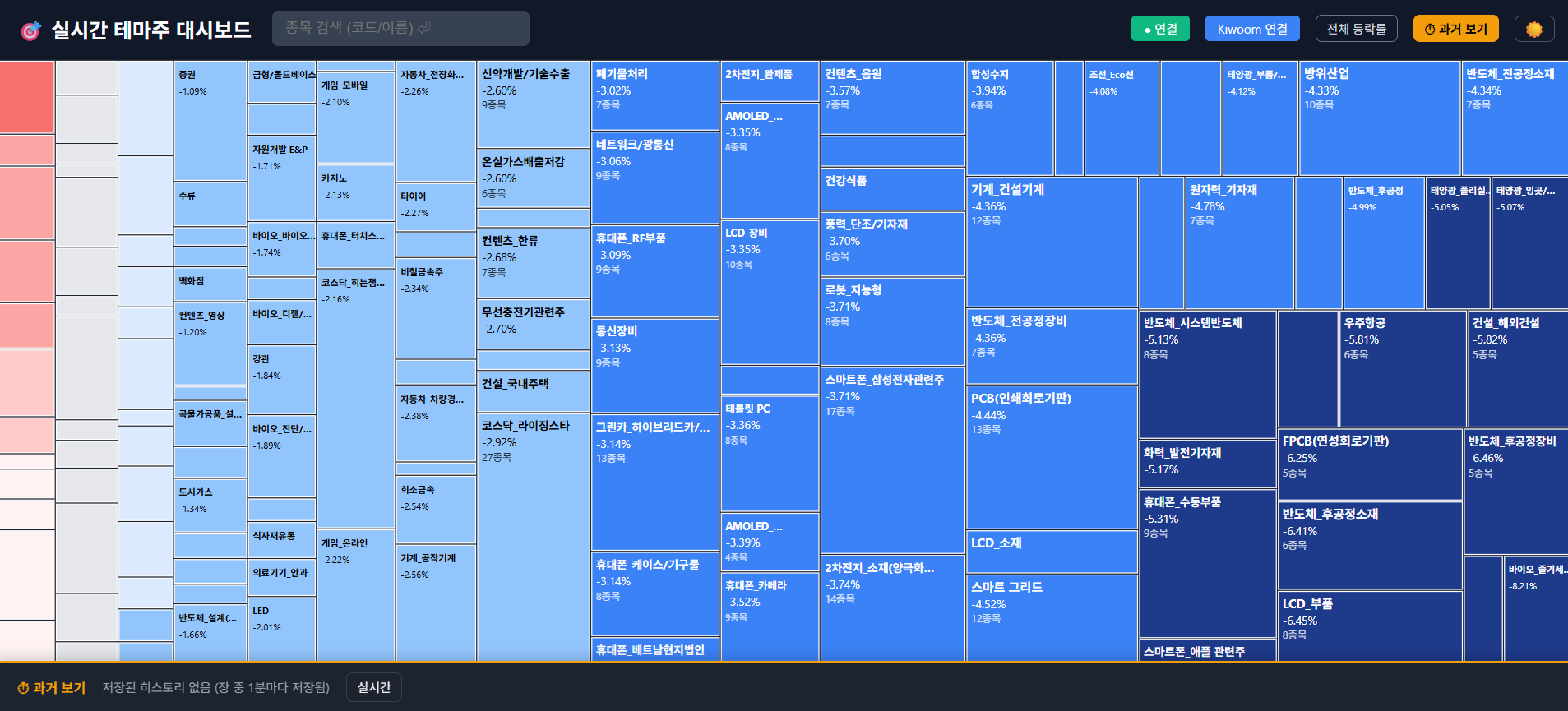Screen dimensions: 1568x711
Task: Select the 휴대폰_카메라 tile
Action: pos(770,617)
